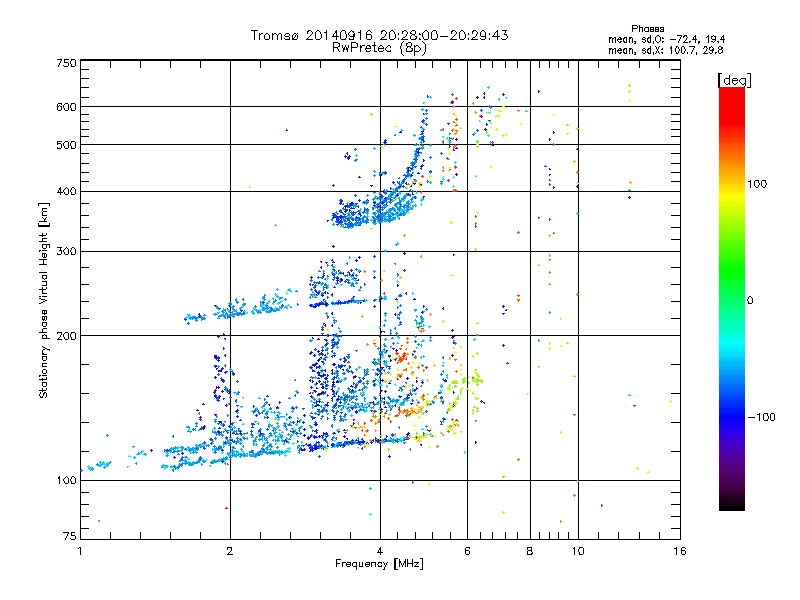Click x-axis tick label 2

[230, 551]
